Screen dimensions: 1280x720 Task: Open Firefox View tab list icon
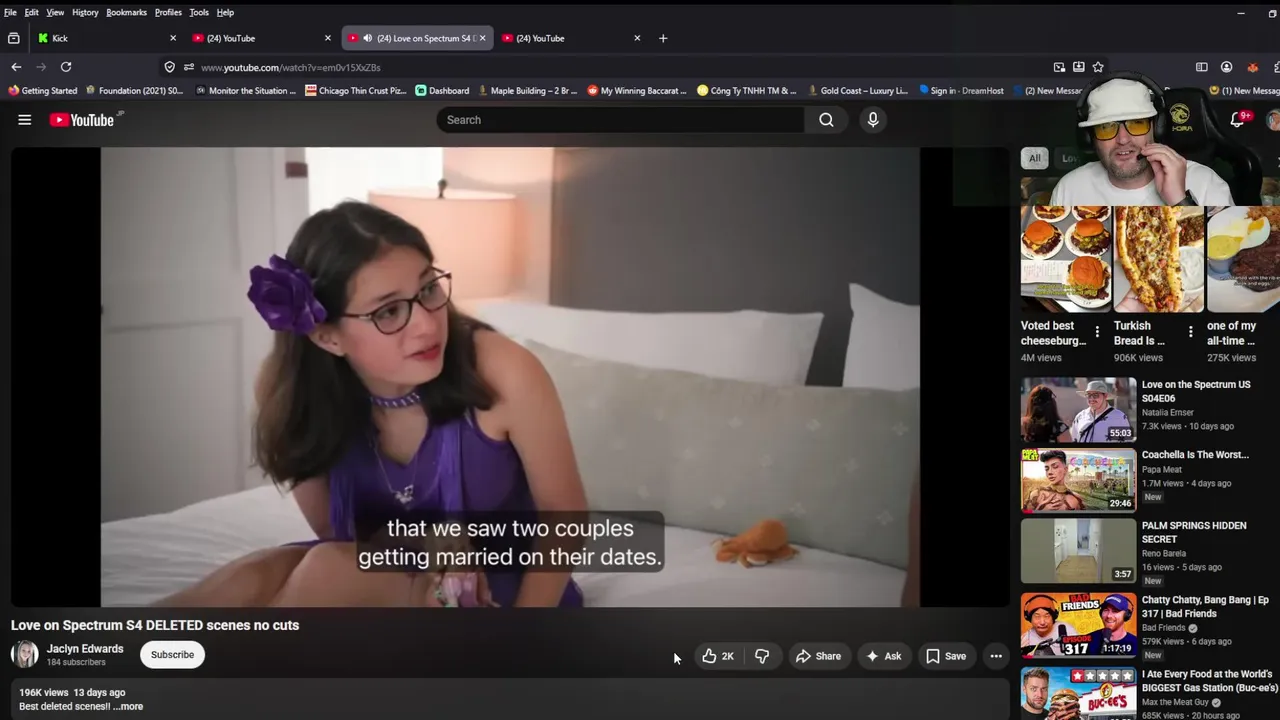13,38
